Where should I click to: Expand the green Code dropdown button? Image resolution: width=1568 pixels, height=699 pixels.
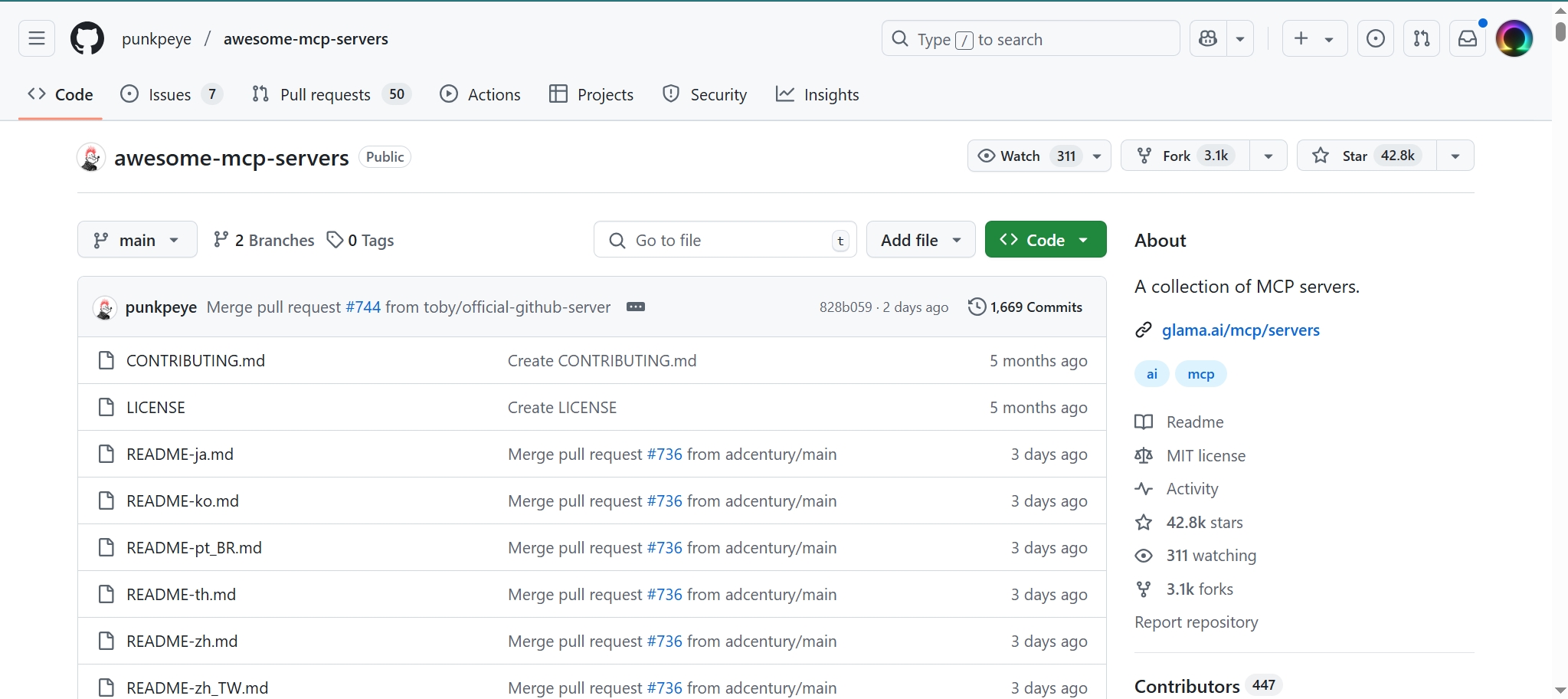tap(1045, 240)
